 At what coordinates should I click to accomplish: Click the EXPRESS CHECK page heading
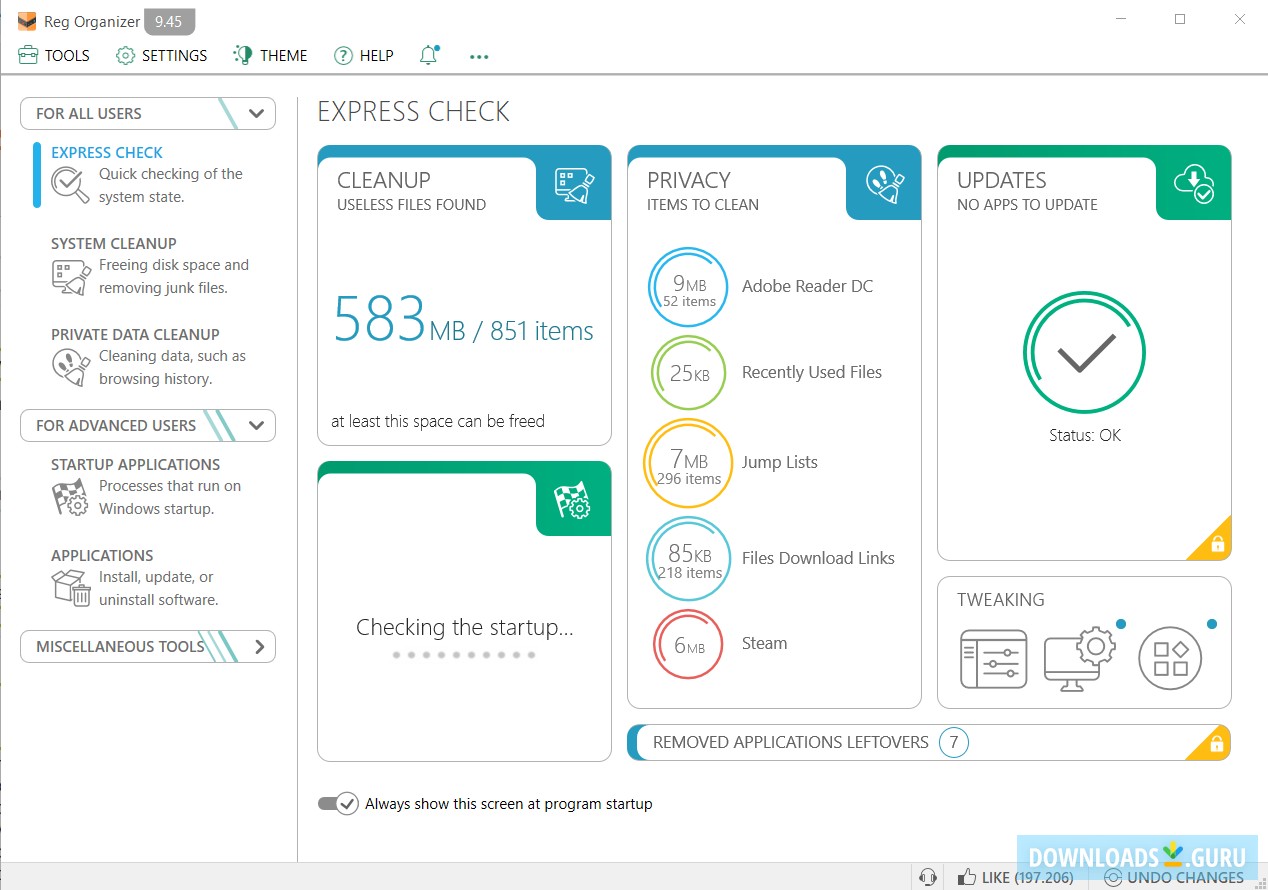point(413,111)
